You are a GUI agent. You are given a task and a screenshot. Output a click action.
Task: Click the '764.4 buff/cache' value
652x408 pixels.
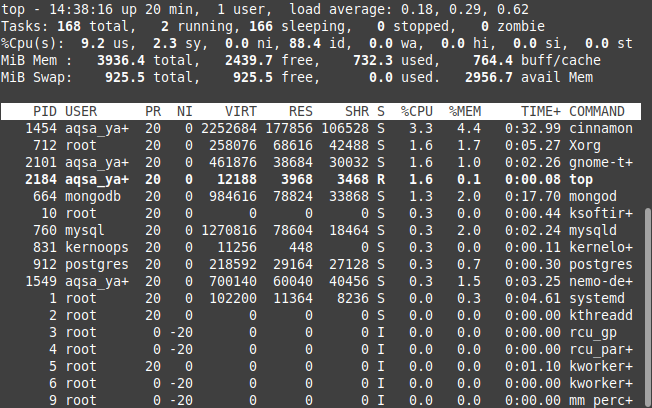[x=537, y=60]
